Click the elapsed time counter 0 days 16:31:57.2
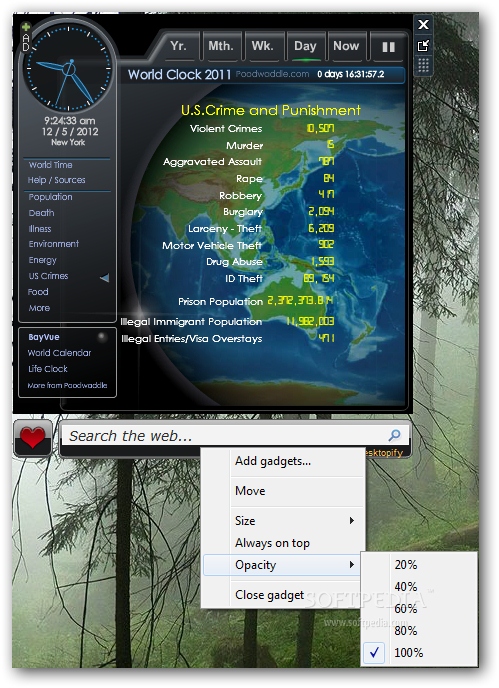Screen dimensions: 499x688 point(351,74)
